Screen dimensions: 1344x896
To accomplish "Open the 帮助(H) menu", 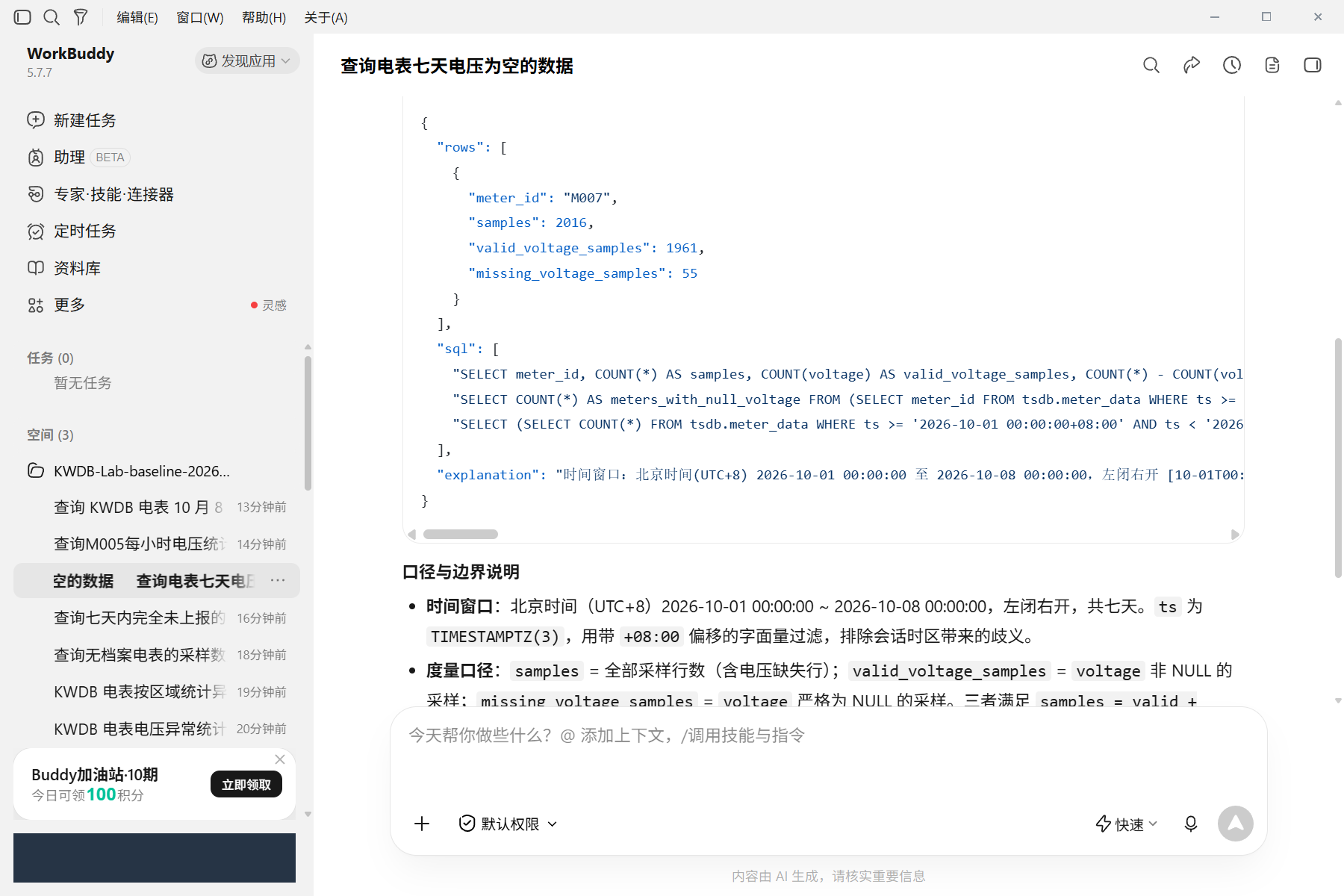I will click(264, 17).
